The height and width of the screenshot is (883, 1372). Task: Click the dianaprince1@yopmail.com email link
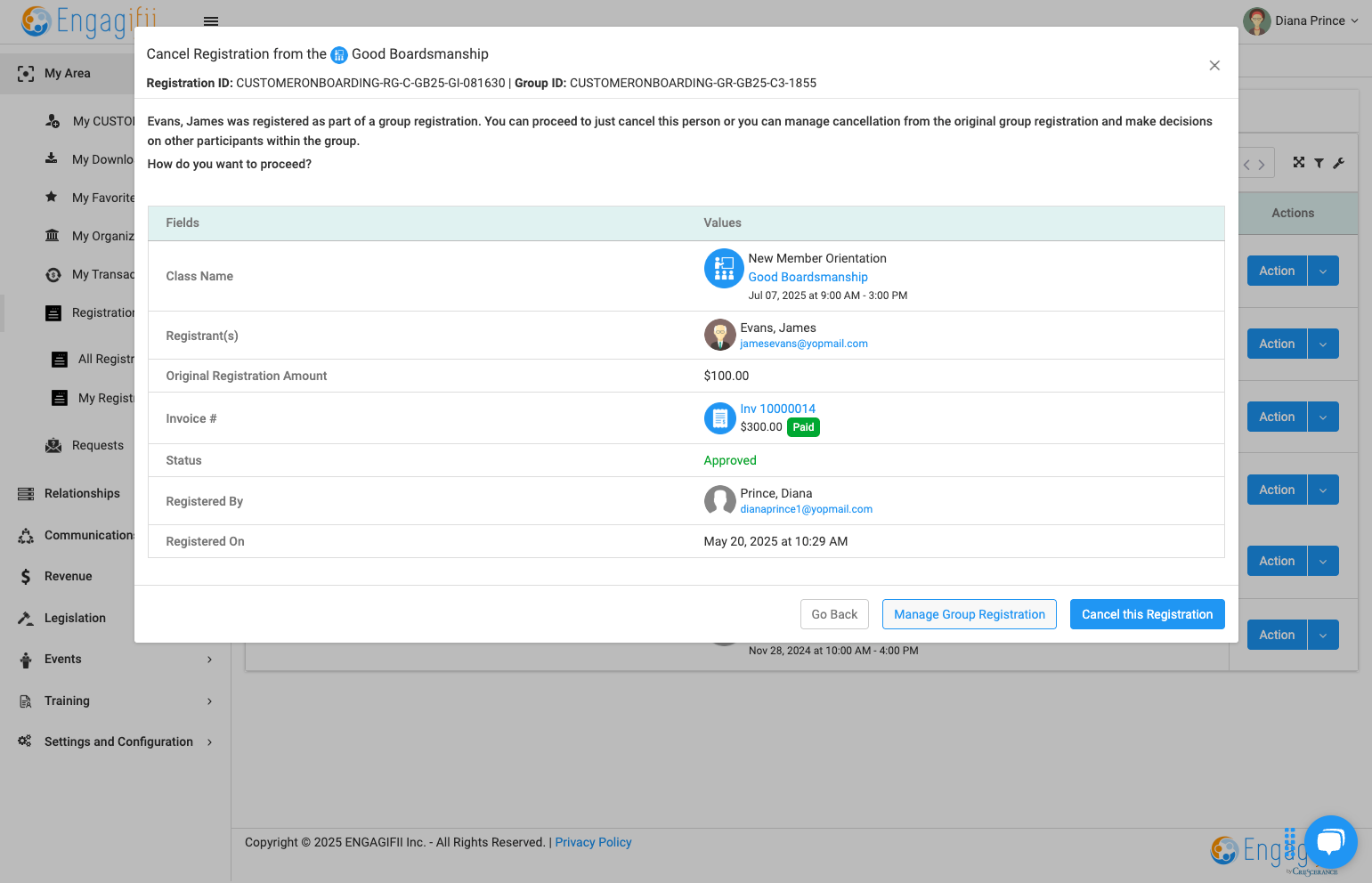coord(807,509)
